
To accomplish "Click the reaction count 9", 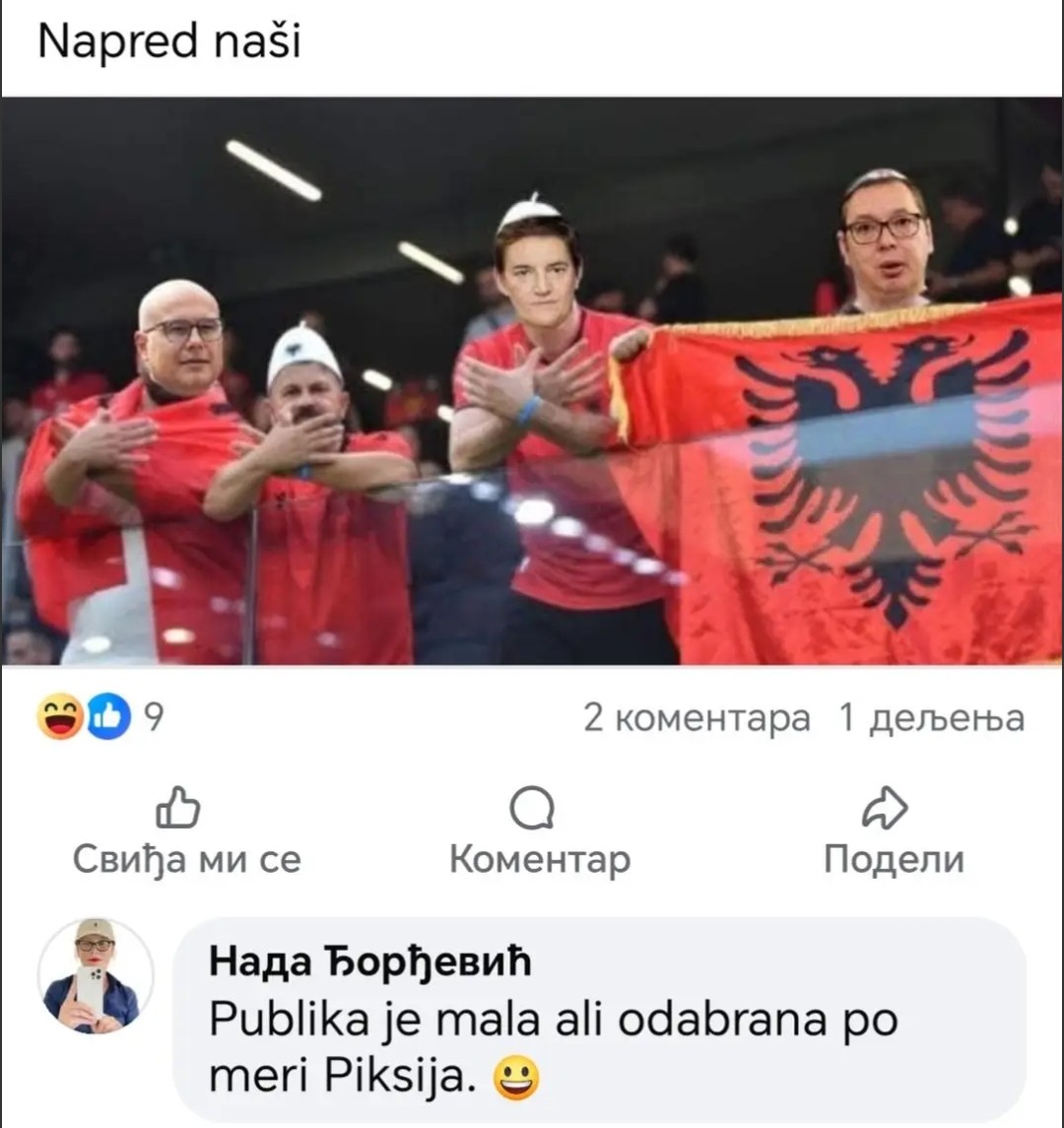I will click(154, 717).
